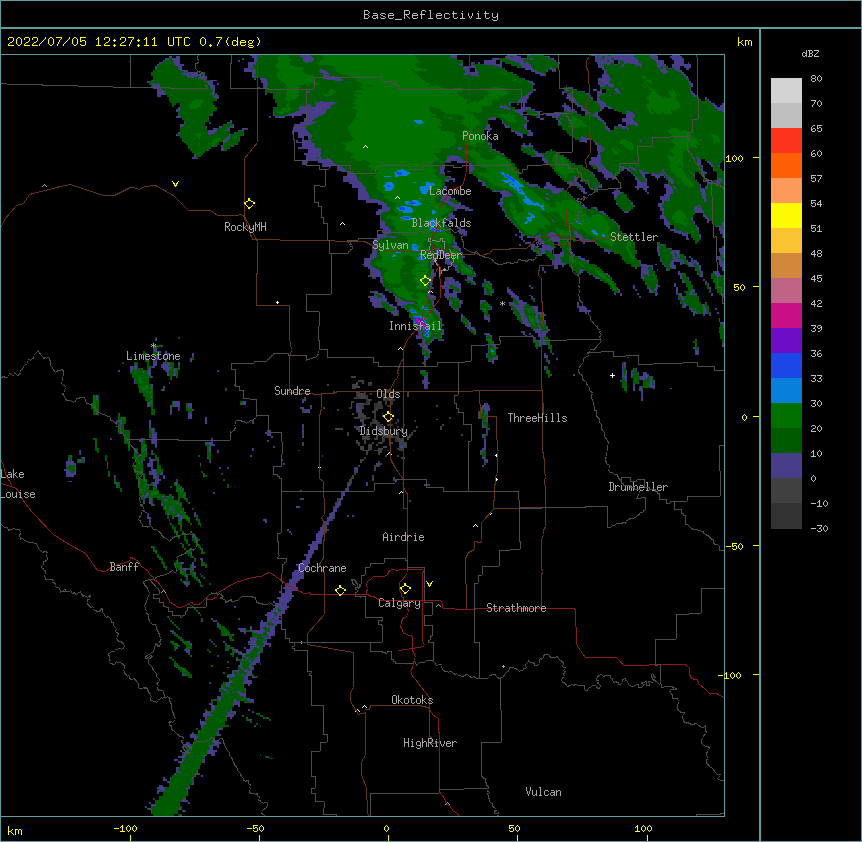This screenshot has width=862, height=842.
Task: Click the Blackfalds town label
Action: [x=441, y=223]
